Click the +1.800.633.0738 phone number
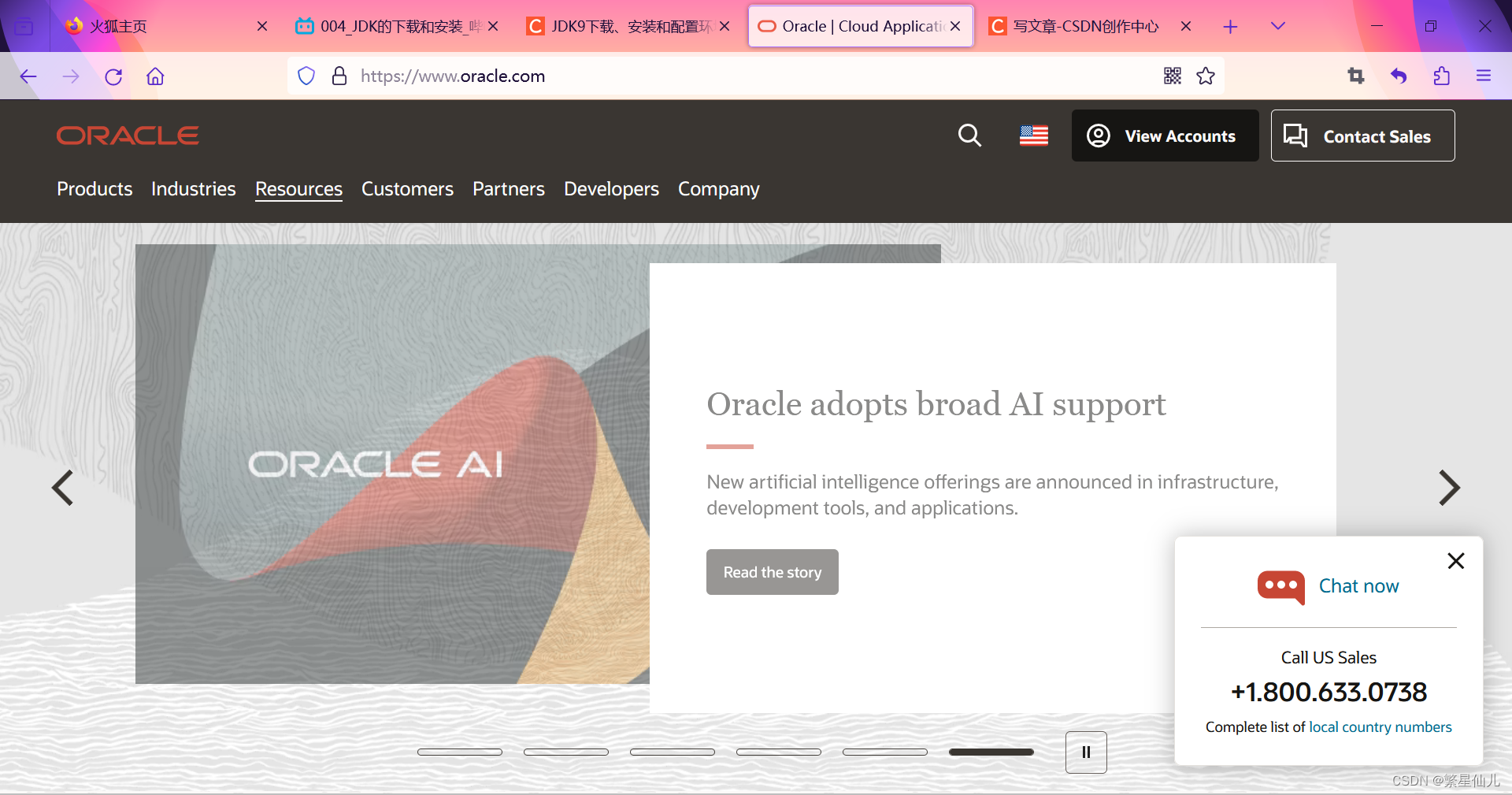 click(1329, 692)
